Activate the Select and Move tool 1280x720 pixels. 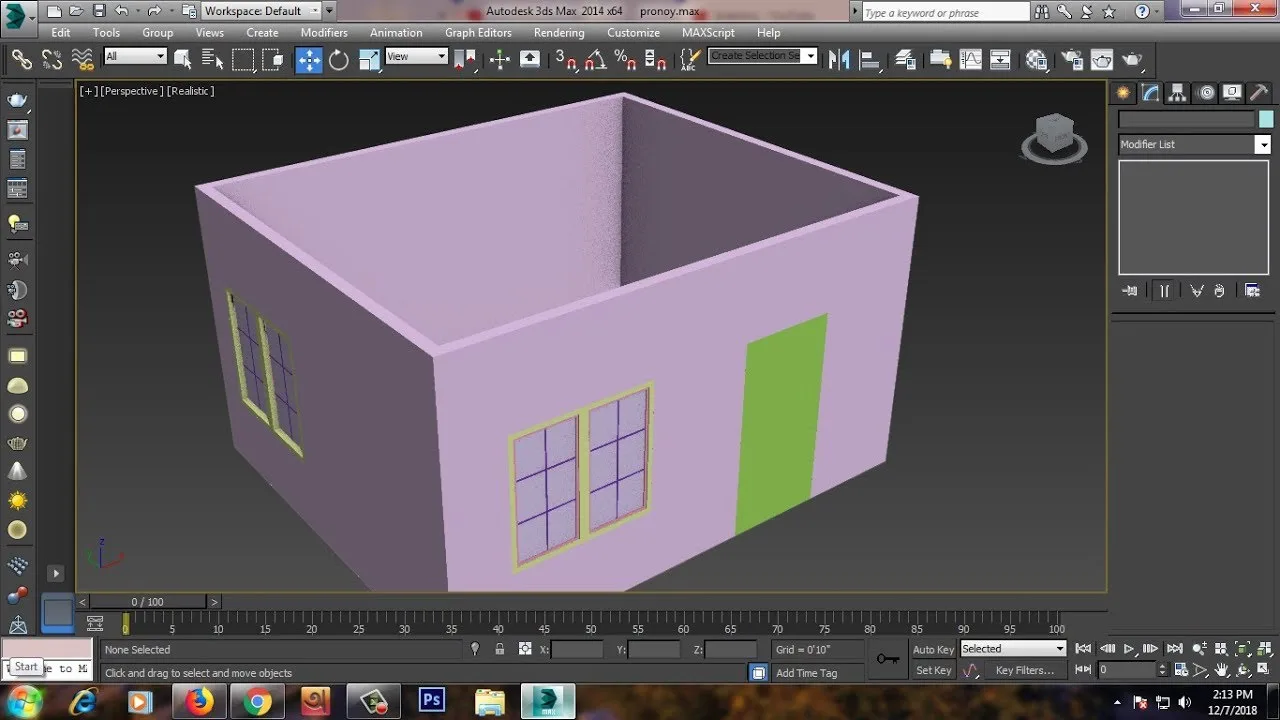pos(309,60)
